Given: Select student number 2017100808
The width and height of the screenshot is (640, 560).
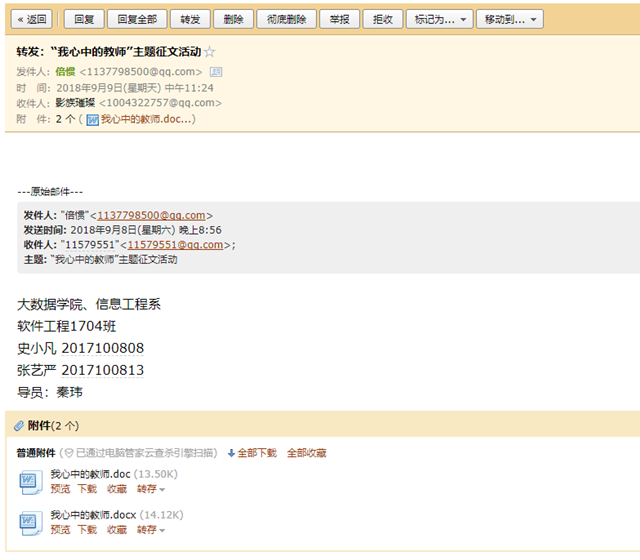Looking at the screenshot, I should coord(102,348).
